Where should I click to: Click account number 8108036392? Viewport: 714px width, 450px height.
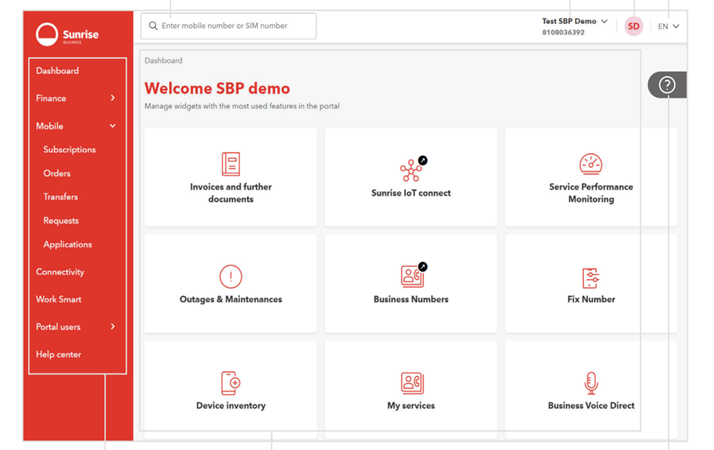coord(563,32)
